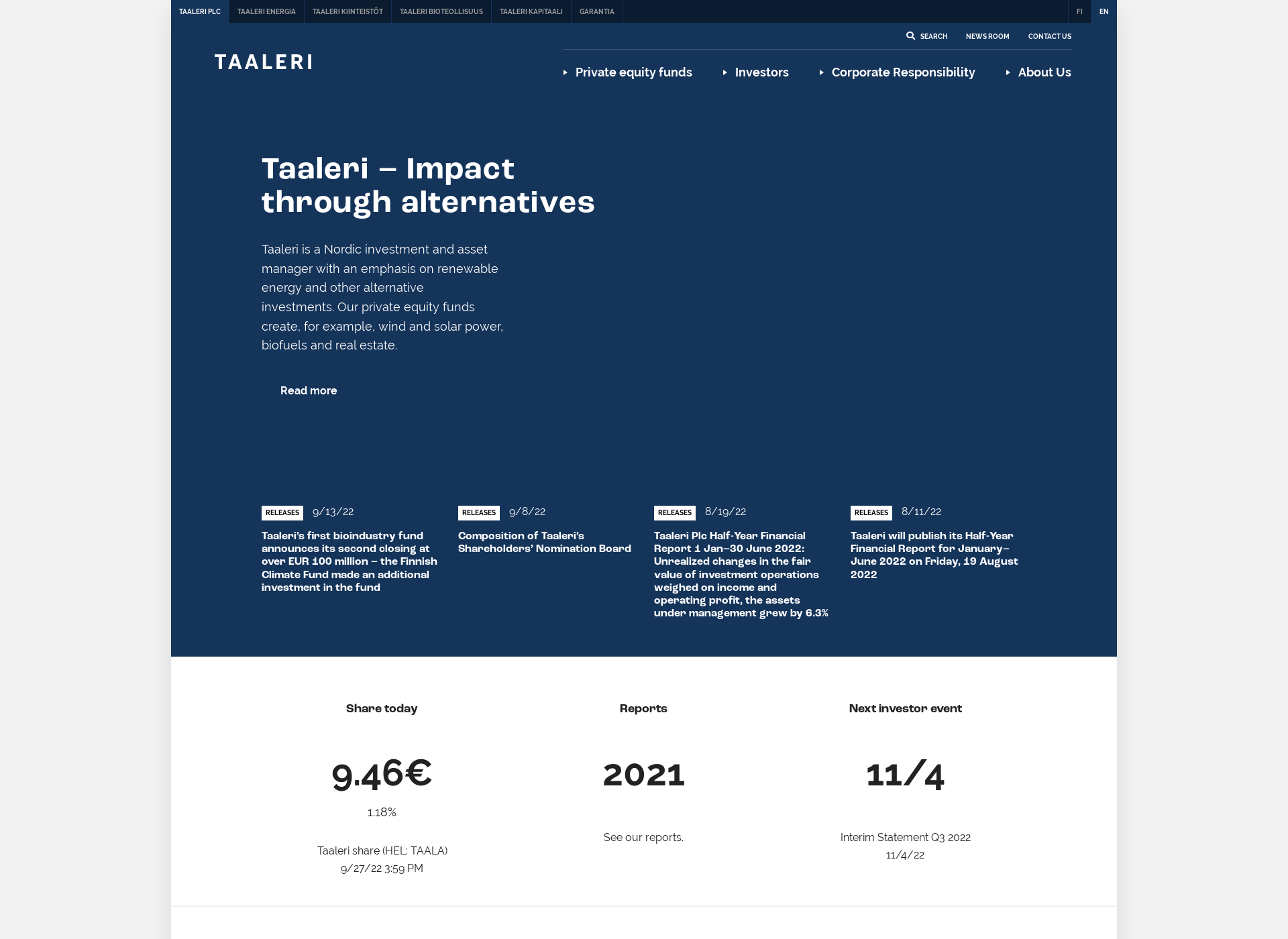The image size is (1288, 939).
Task: Click the Taaleri Energia navigation tab
Action: (266, 11)
